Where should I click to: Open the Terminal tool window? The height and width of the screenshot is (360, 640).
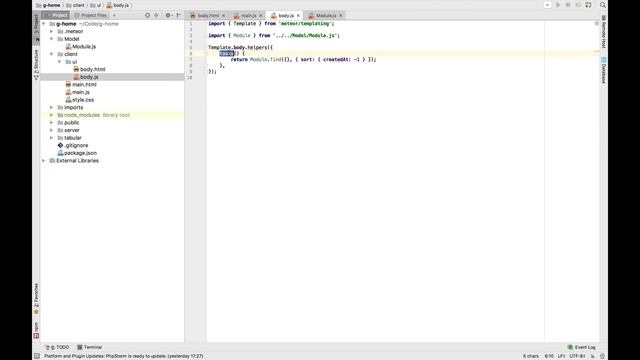[x=89, y=347]
